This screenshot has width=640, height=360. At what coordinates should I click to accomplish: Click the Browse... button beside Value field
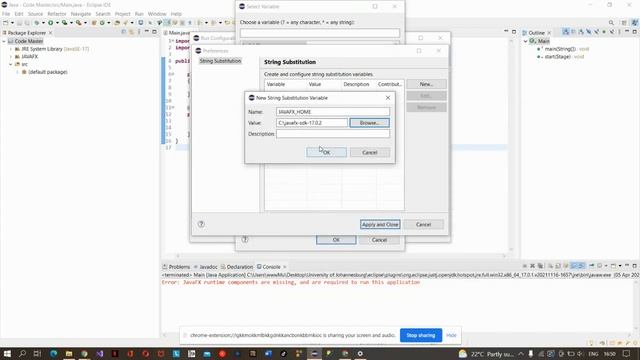click(369, 123)
